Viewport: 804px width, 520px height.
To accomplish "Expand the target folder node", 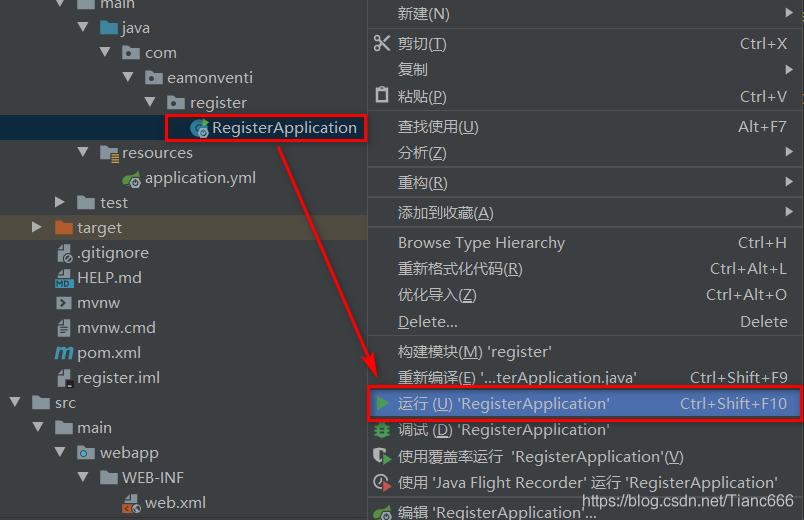I will point(37,227).
